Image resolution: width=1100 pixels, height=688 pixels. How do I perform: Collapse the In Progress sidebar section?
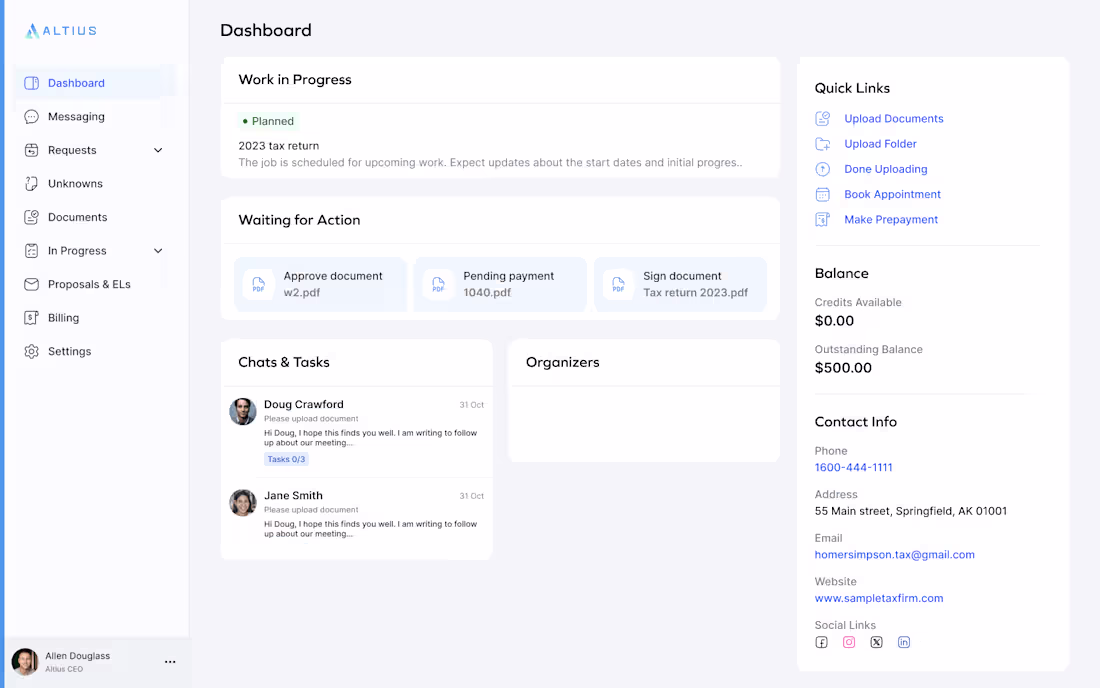[157, 250]
